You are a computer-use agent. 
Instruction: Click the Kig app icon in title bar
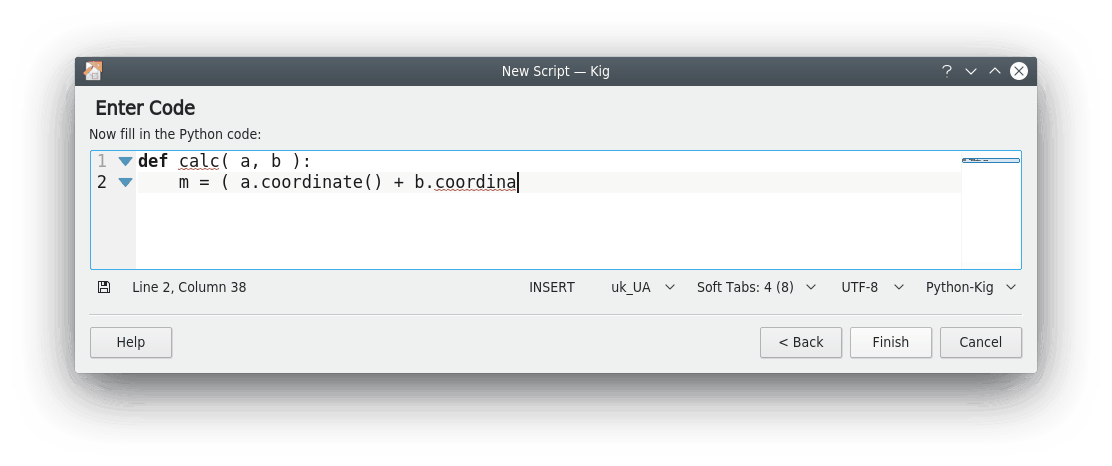(93, 71)
